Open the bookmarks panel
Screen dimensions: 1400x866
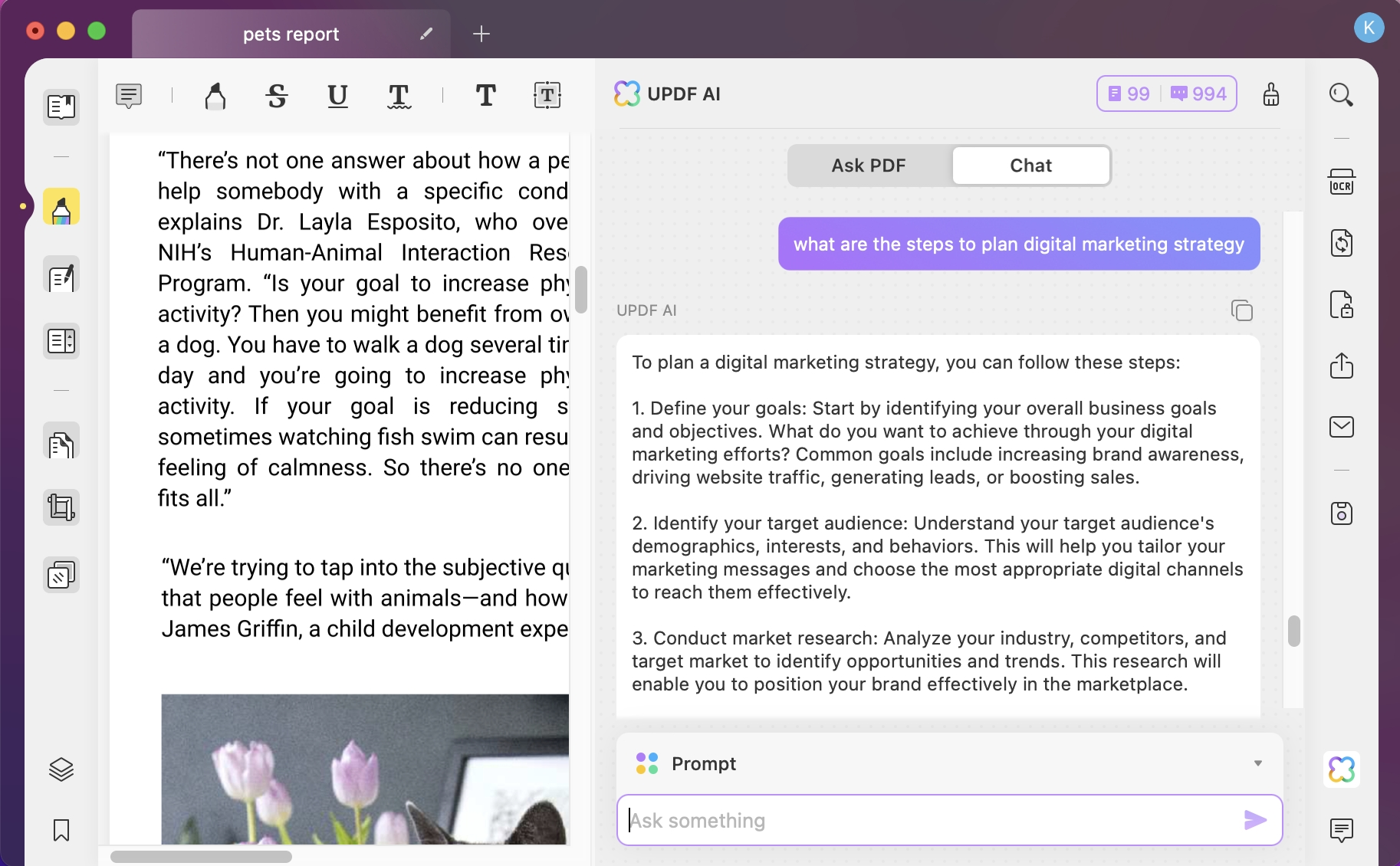[x=61, y=831]
